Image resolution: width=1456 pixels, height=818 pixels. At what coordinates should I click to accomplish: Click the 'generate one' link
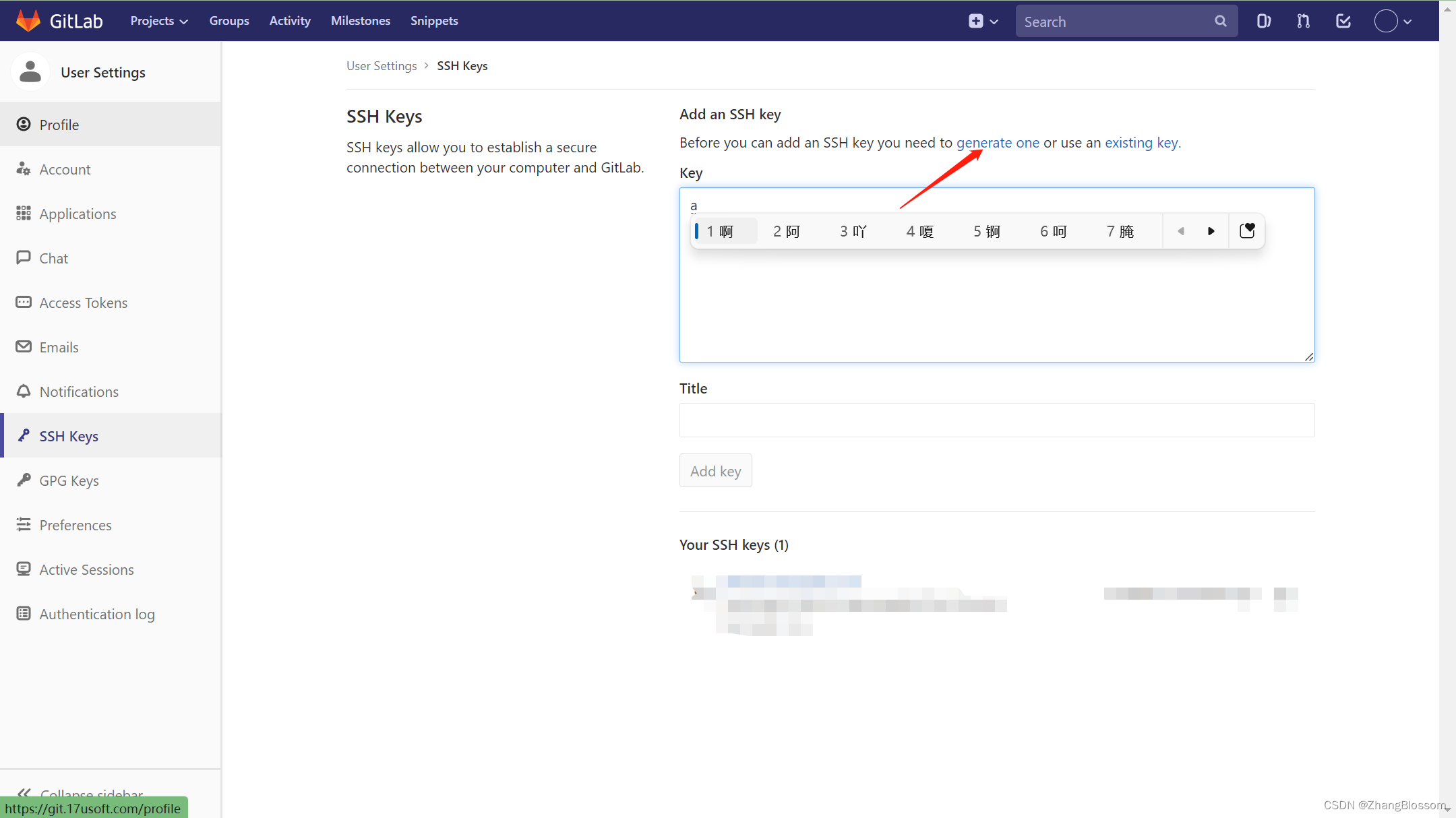998,142
